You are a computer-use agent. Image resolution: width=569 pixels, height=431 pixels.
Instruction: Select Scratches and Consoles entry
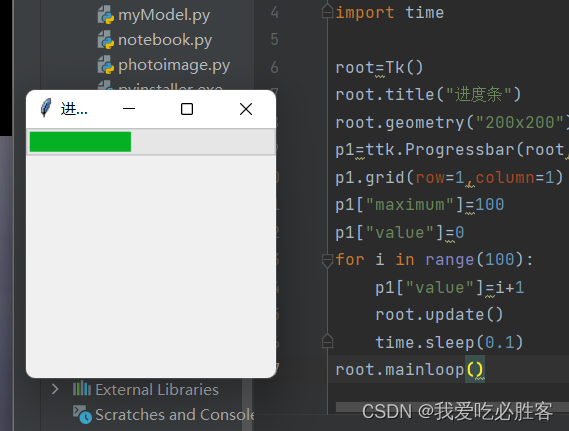click(175, 415)
